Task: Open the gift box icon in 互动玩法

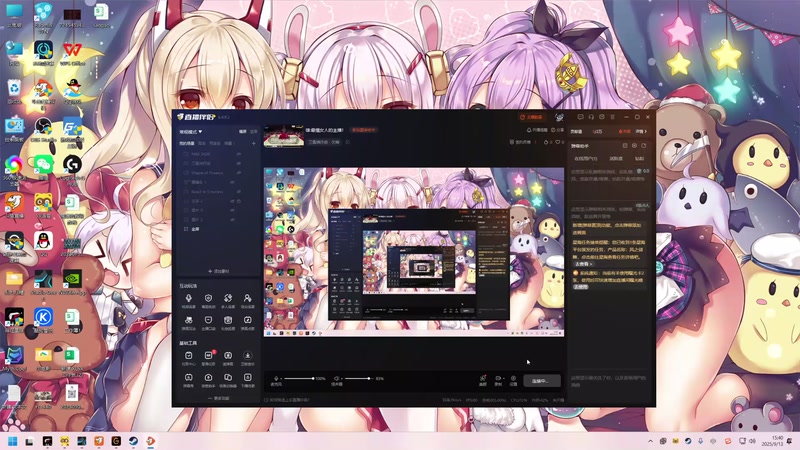Action: click(228, 322)
